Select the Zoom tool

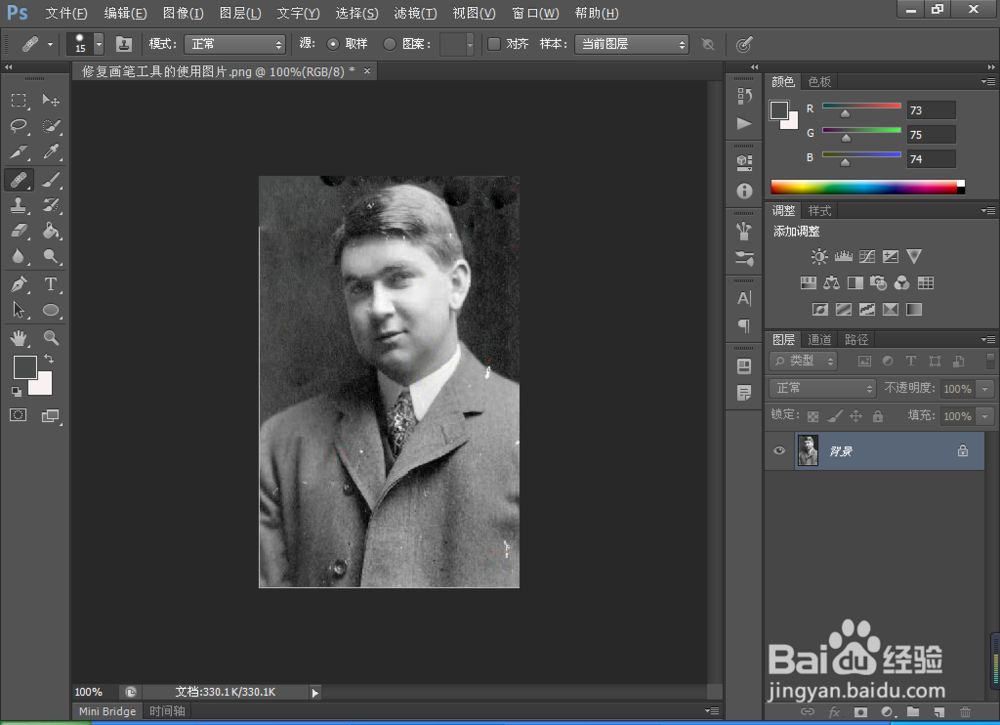coord(51,337)
